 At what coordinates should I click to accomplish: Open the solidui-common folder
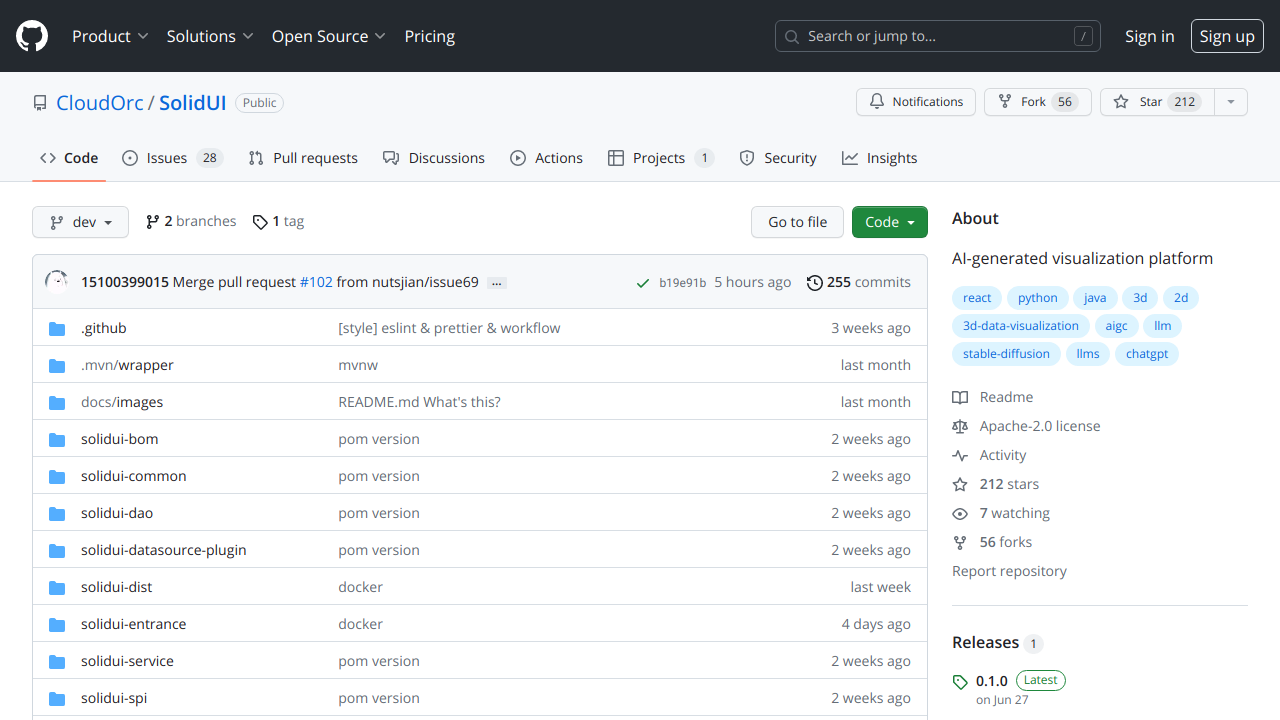(134, 476)
